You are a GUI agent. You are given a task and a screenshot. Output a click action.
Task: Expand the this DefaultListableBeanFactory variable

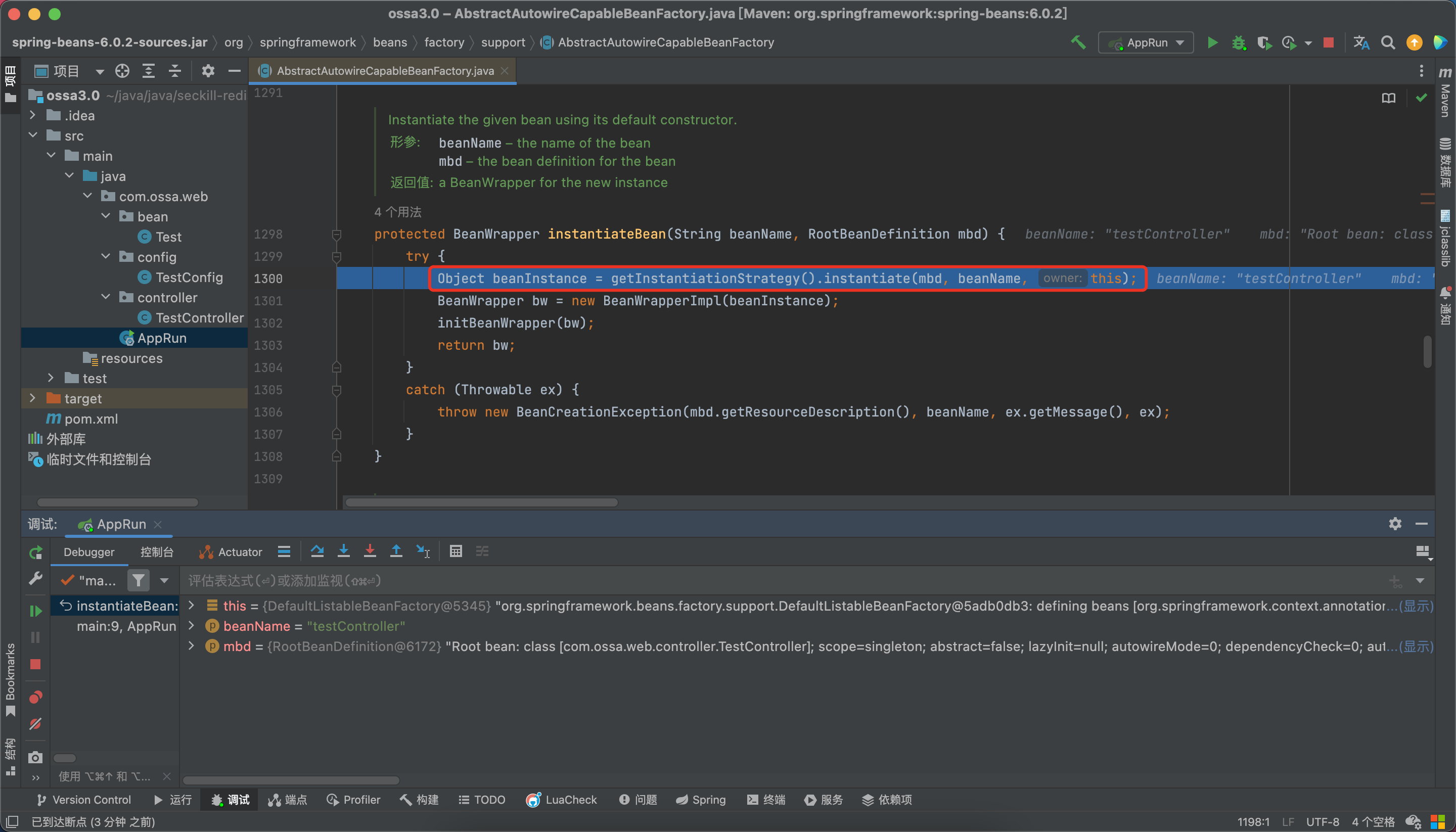pos(191,605)
